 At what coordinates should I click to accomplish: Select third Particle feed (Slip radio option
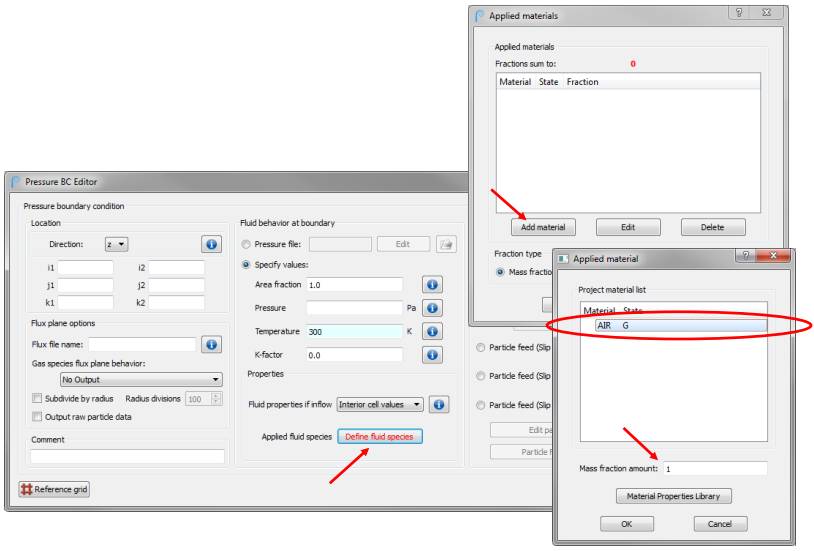pyautogui.click(x=481, y=405)
